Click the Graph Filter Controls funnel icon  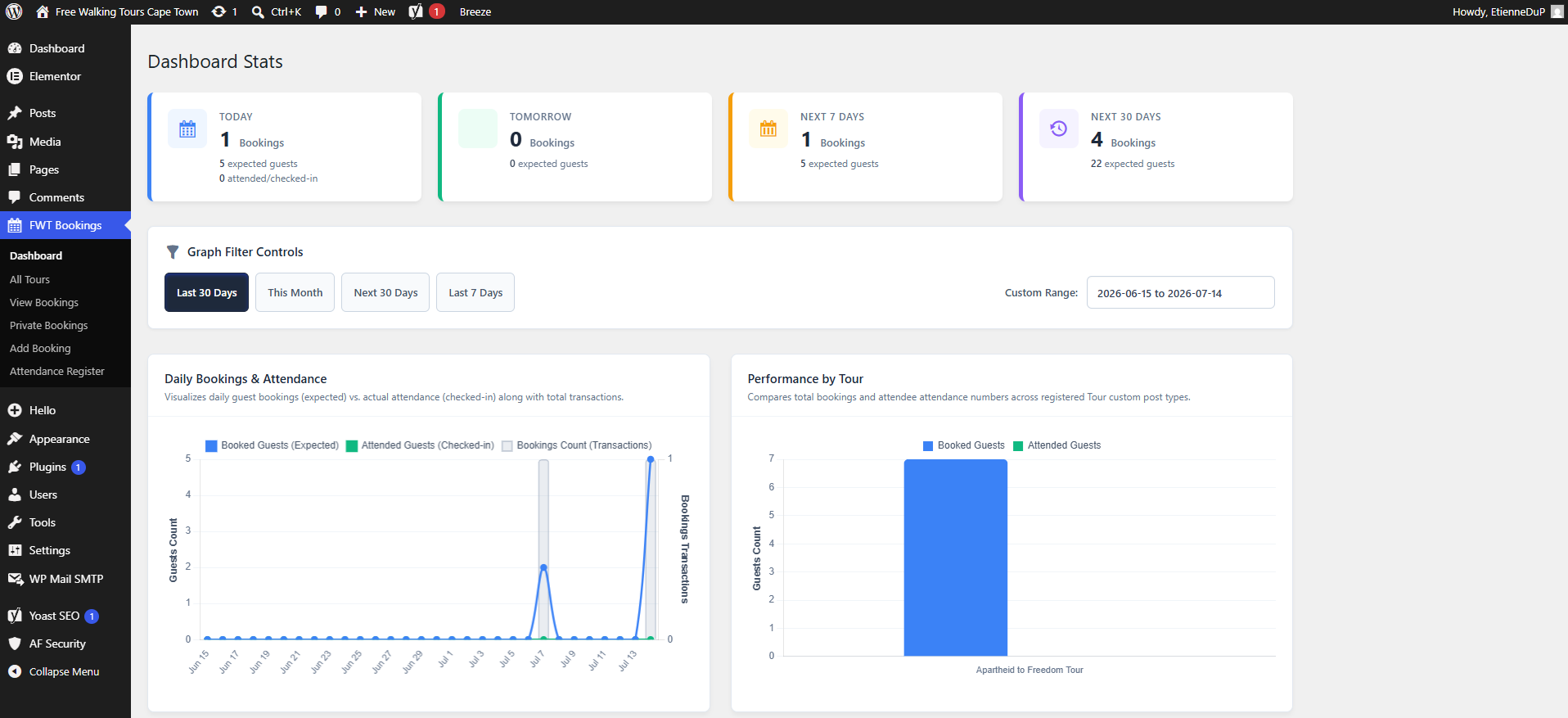173,252
